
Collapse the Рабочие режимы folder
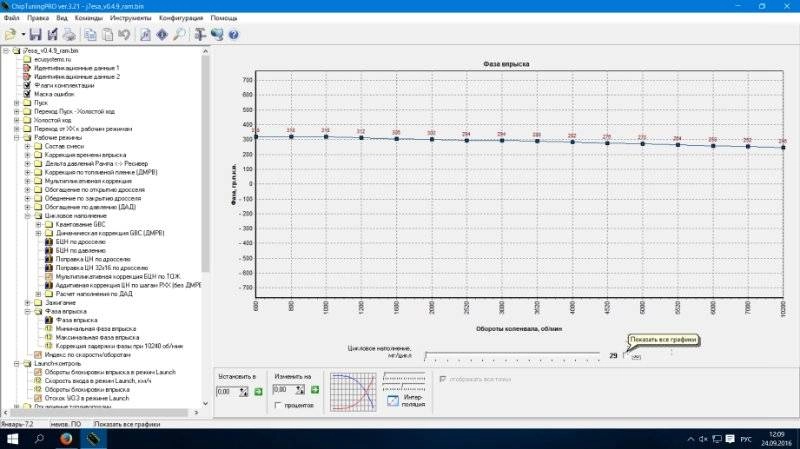(x=16, y=137)
